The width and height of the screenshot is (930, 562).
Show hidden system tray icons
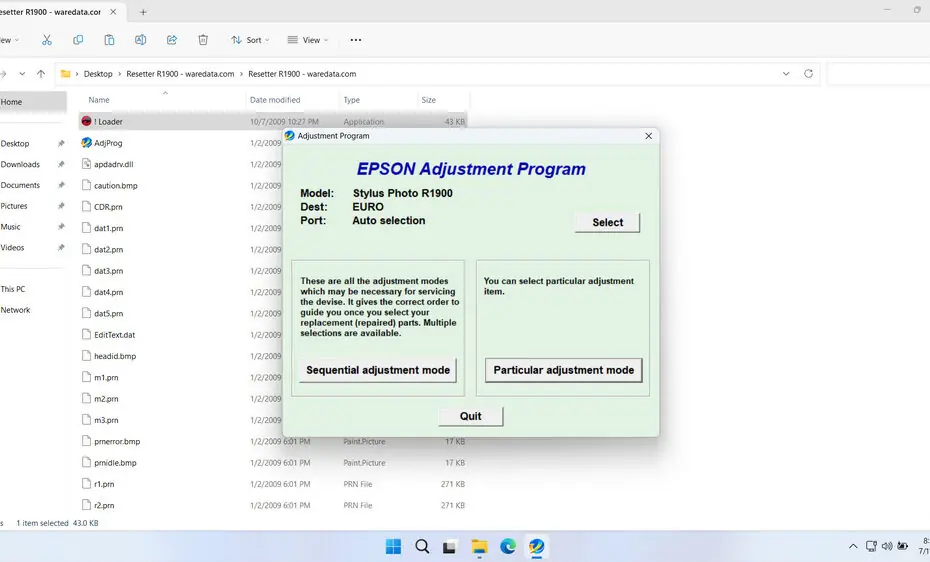click(853, 546)
